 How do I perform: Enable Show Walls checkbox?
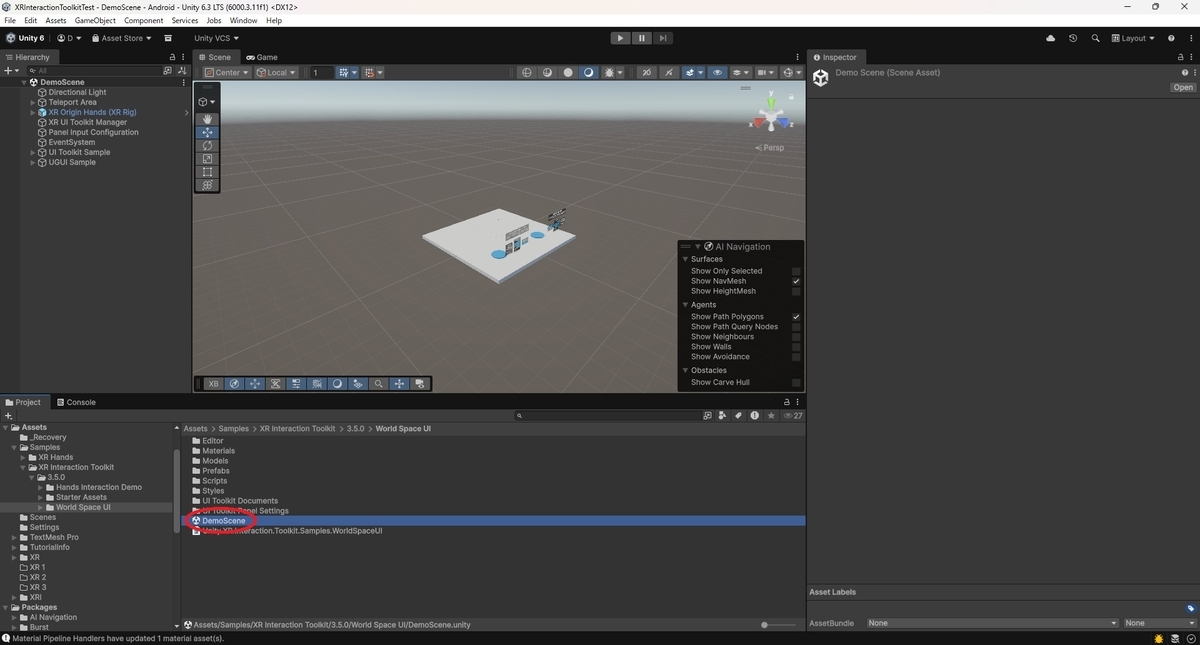tap(796, 347)
